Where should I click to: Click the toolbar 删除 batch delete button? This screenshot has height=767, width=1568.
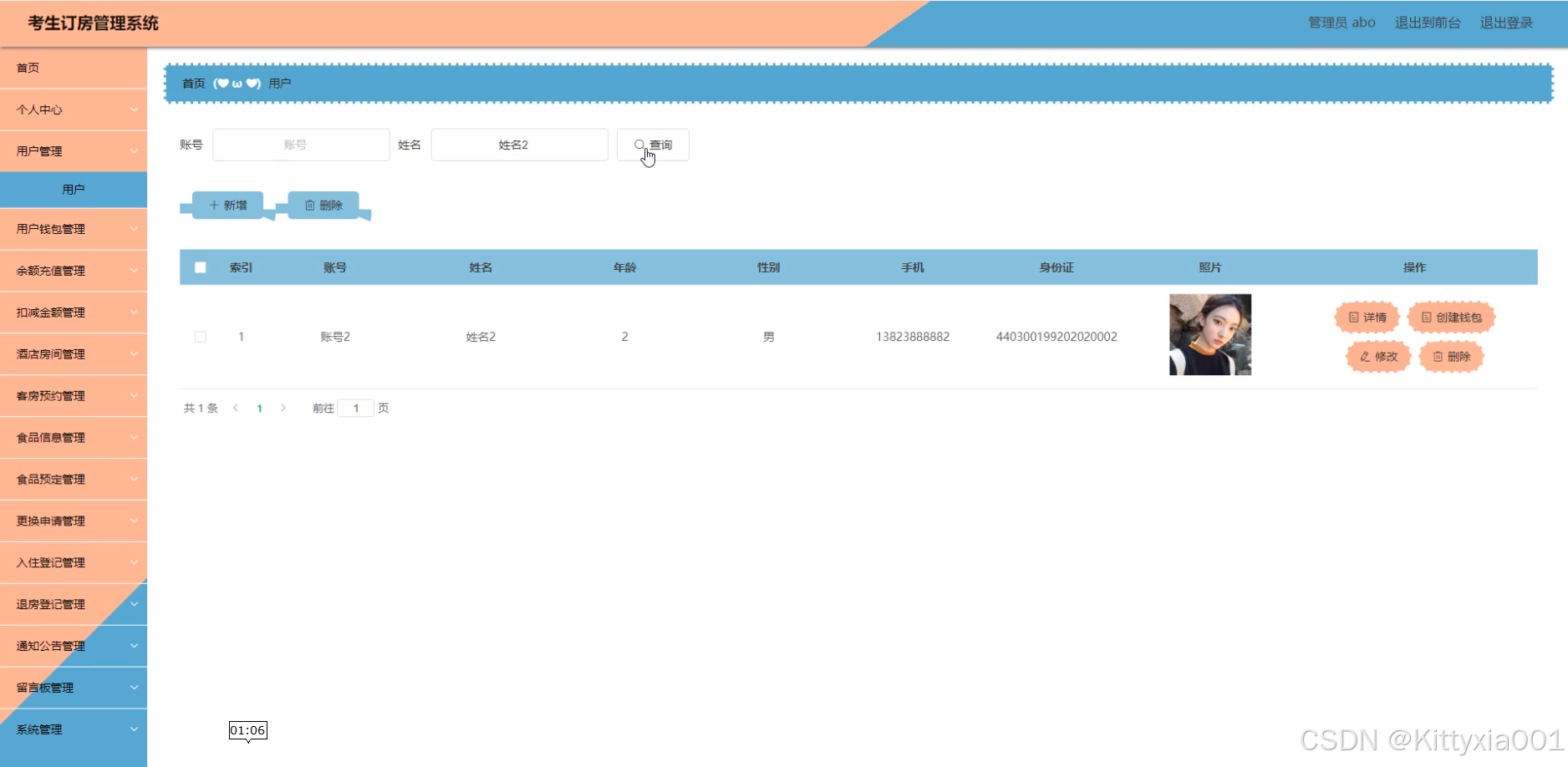coord(323,205)
